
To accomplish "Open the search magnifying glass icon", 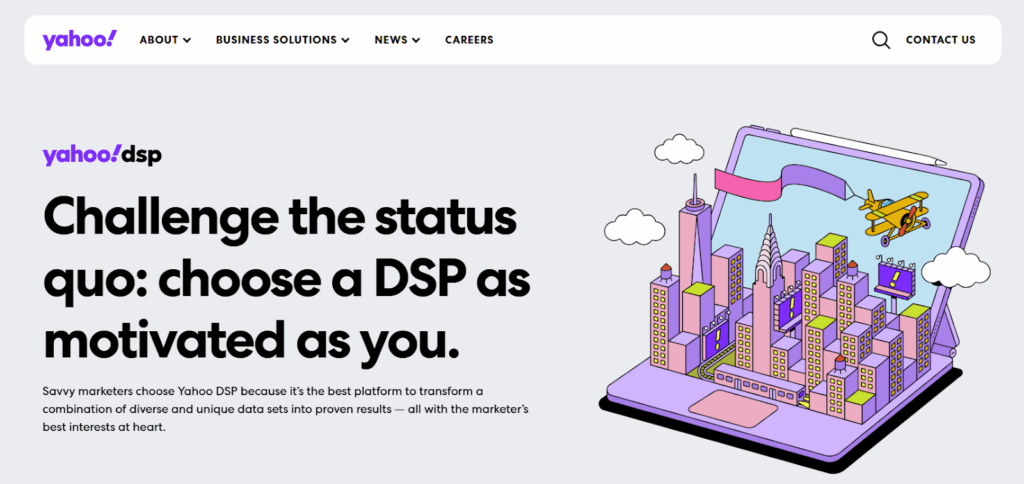I will 880,40.
